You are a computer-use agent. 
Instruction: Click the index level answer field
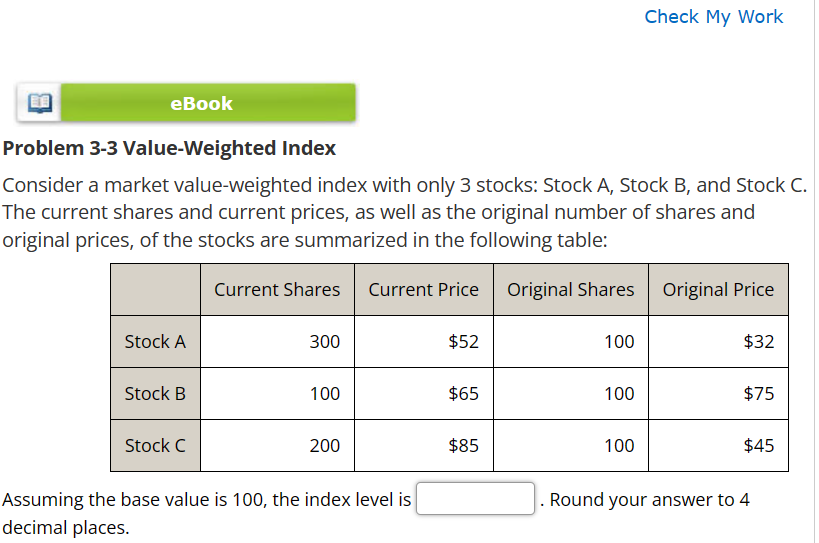pyautogui.click(x=475, y=499)
